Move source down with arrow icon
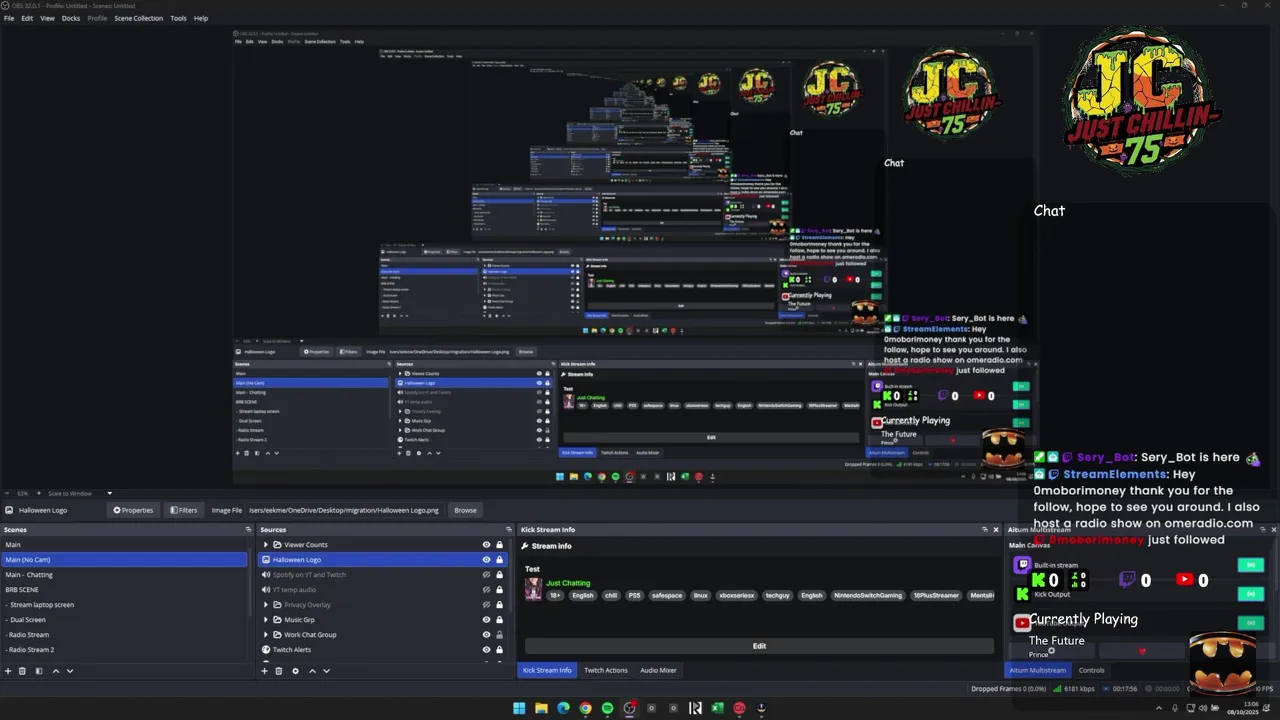The width and height of the screenshot is (1280, 720). tap(326, 671)
